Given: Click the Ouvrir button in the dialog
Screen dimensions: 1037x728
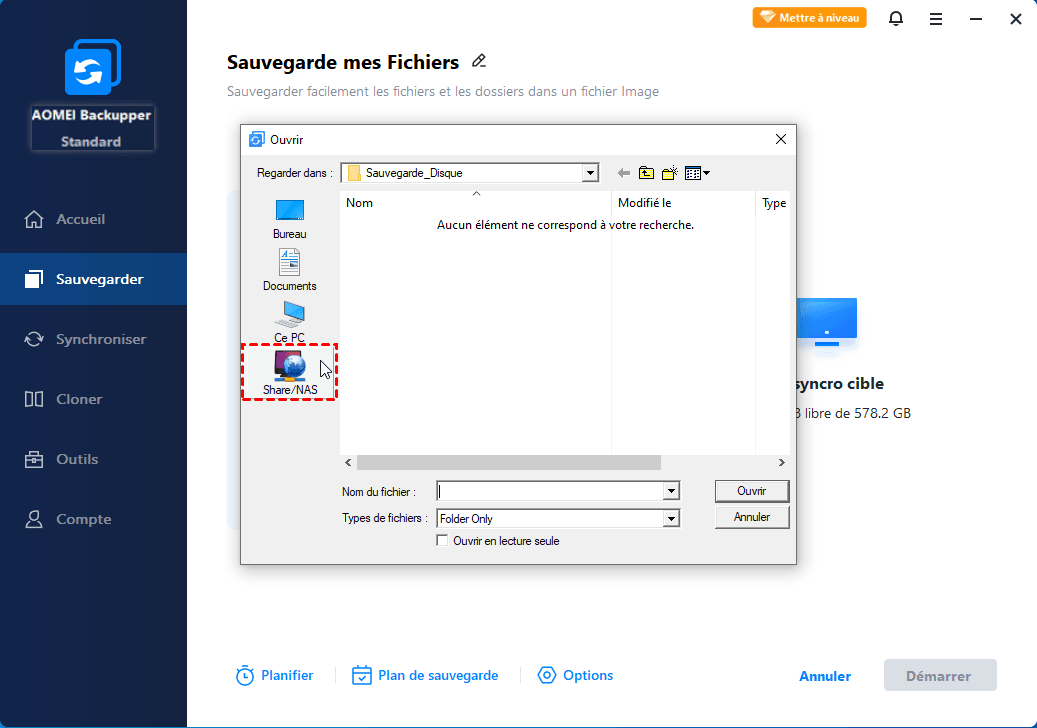Looking at the screenshot, I should tap(752, 491).
